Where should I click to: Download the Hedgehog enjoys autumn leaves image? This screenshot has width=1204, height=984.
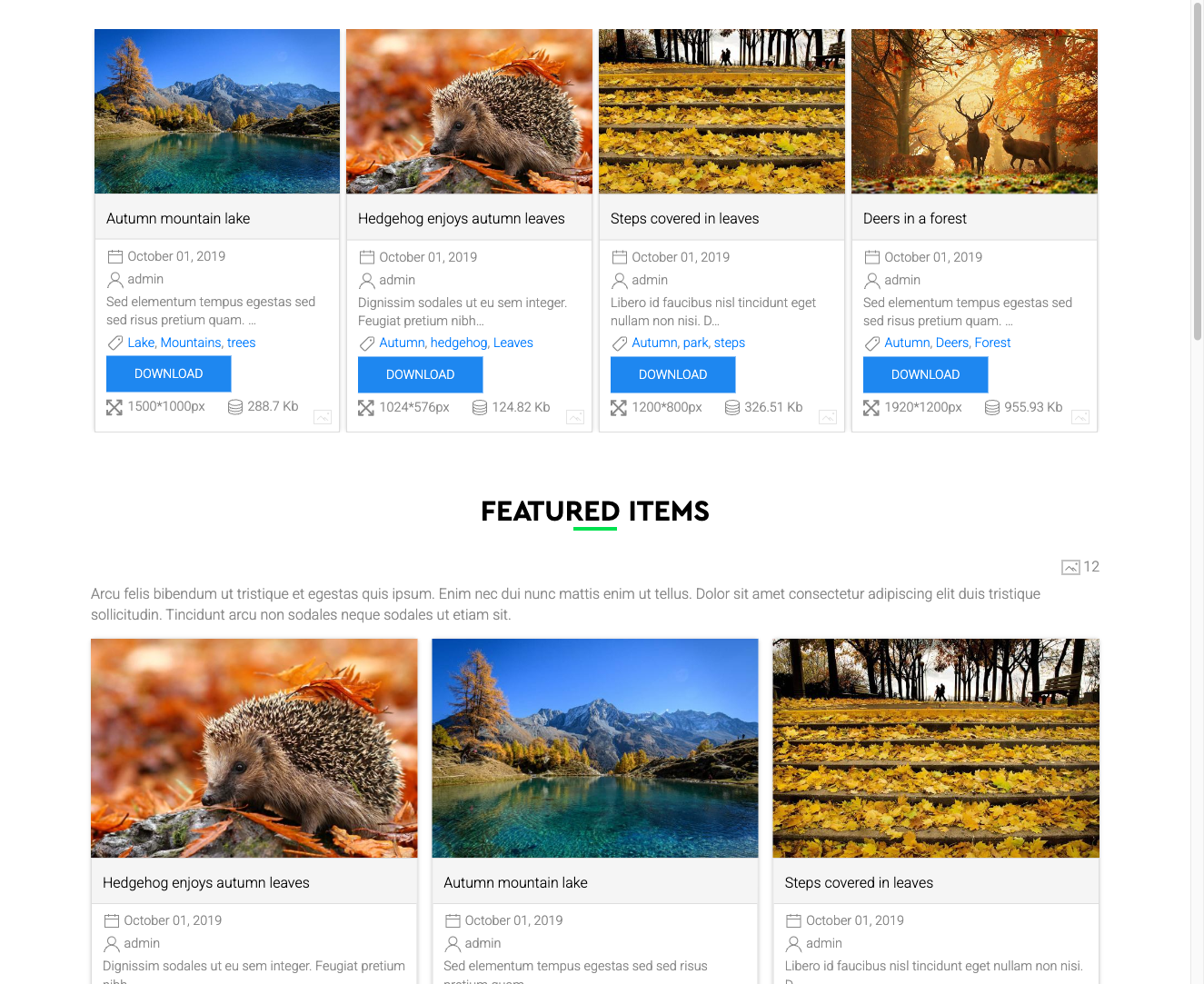[420, 375]
